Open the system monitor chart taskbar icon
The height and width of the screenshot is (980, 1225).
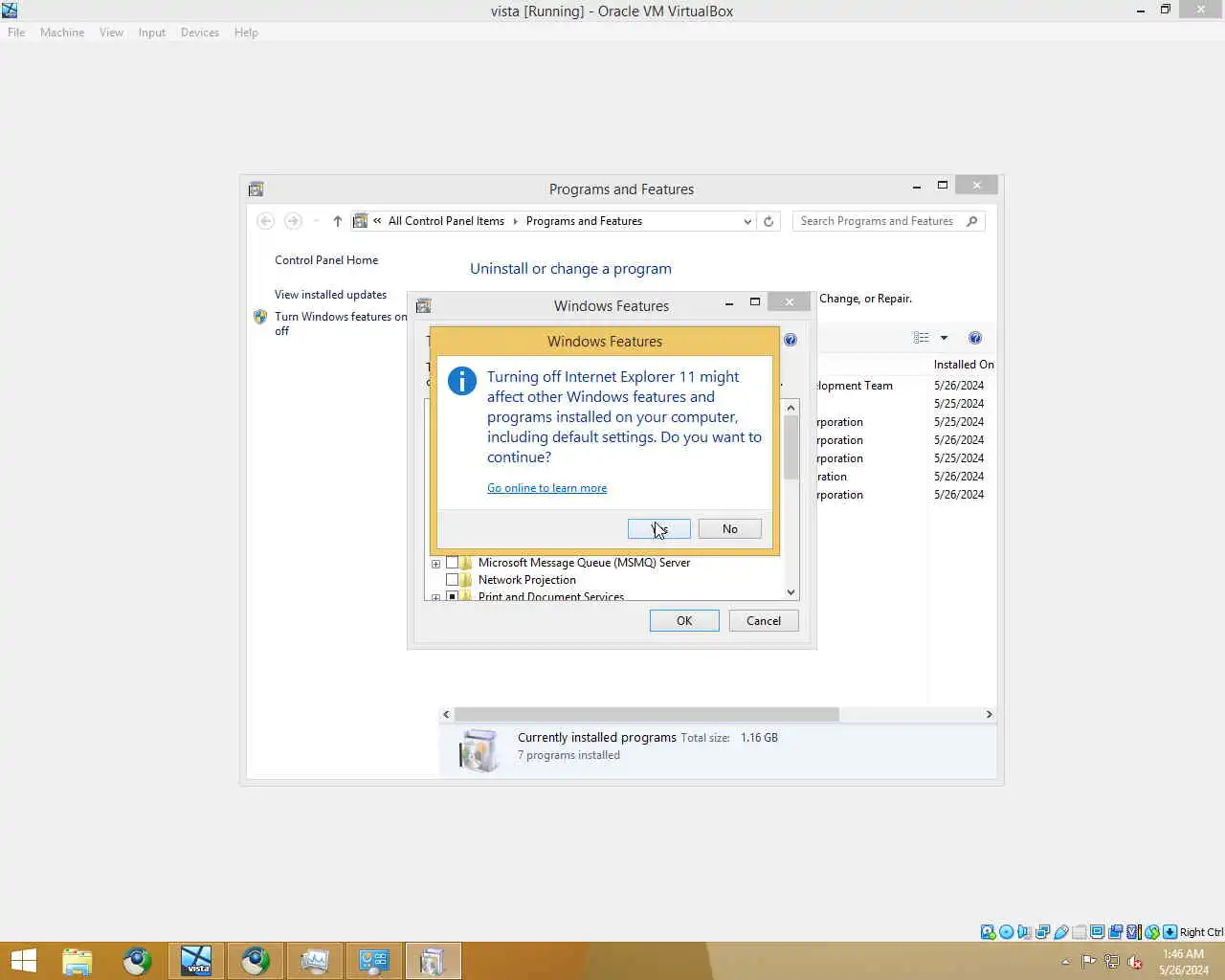[315, 961]
